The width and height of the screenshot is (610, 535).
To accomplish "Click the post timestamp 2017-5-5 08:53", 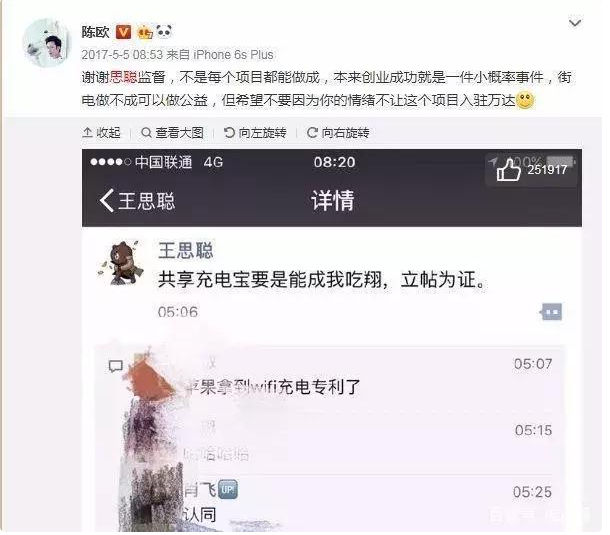I will click(122, 55).
